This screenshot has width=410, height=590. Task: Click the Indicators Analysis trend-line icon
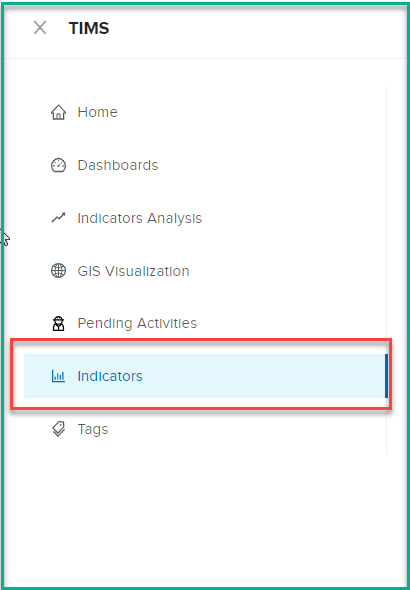click(58, 218)
